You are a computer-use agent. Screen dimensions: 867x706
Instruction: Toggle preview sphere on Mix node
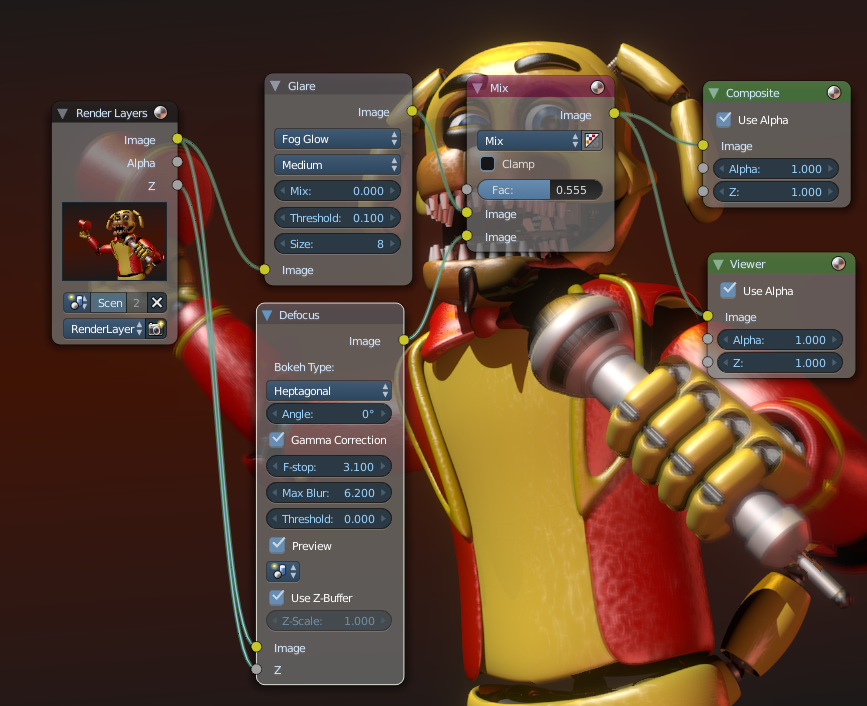(597, 87)
